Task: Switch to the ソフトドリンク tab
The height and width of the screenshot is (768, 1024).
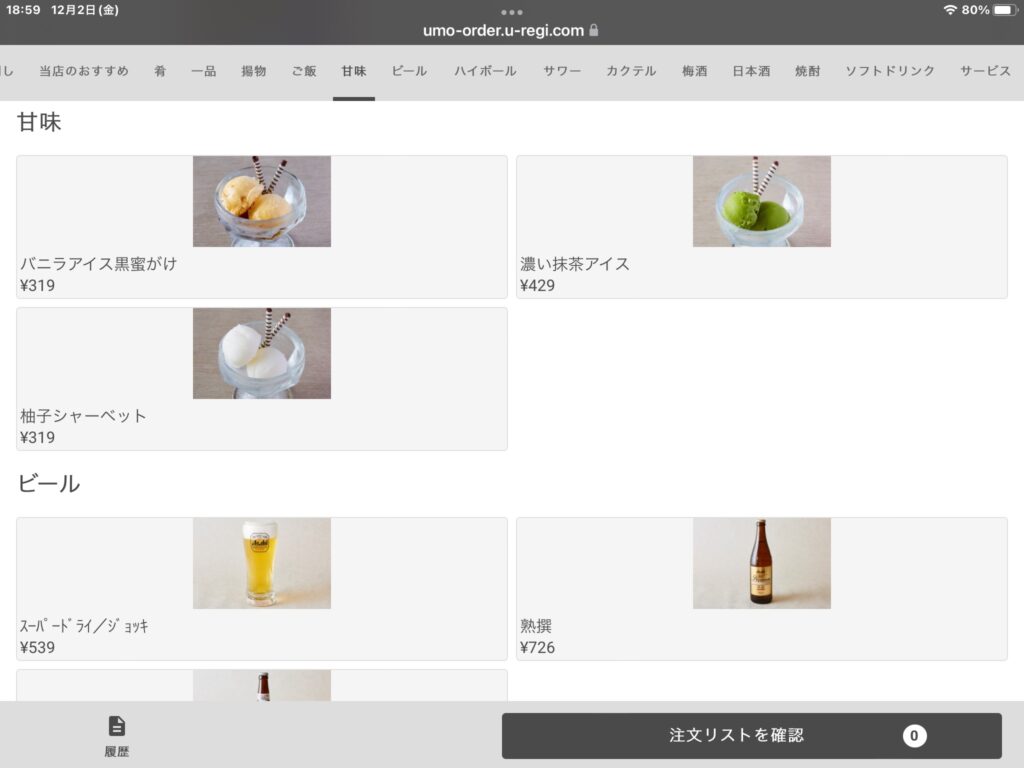Action: (x=890, y=71)
